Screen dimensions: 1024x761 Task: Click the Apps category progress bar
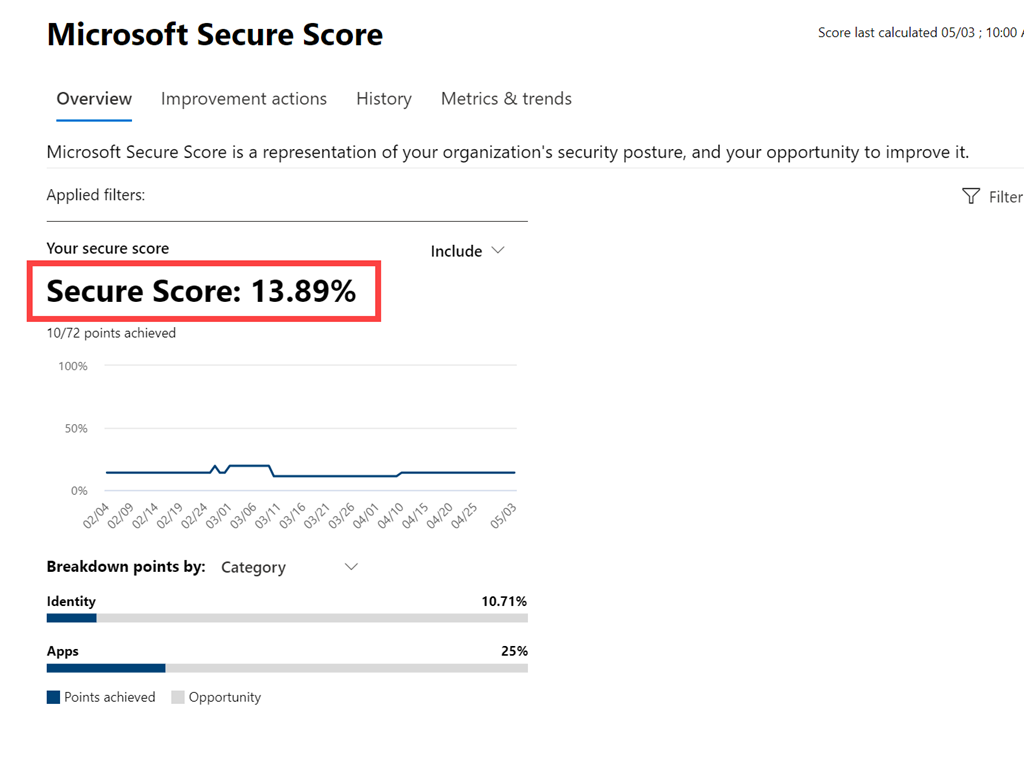(287, 668)
